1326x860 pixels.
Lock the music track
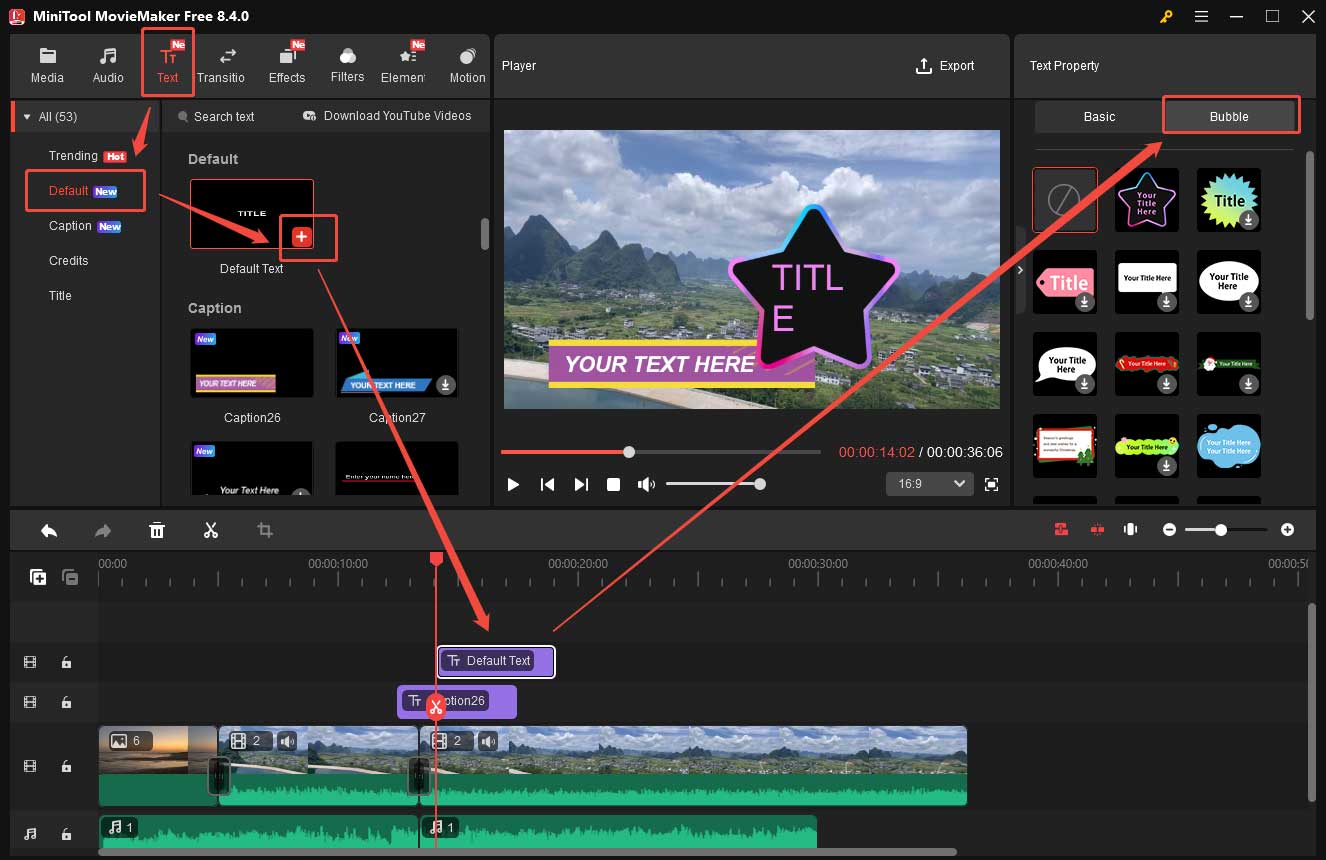(x=67, y=833)
